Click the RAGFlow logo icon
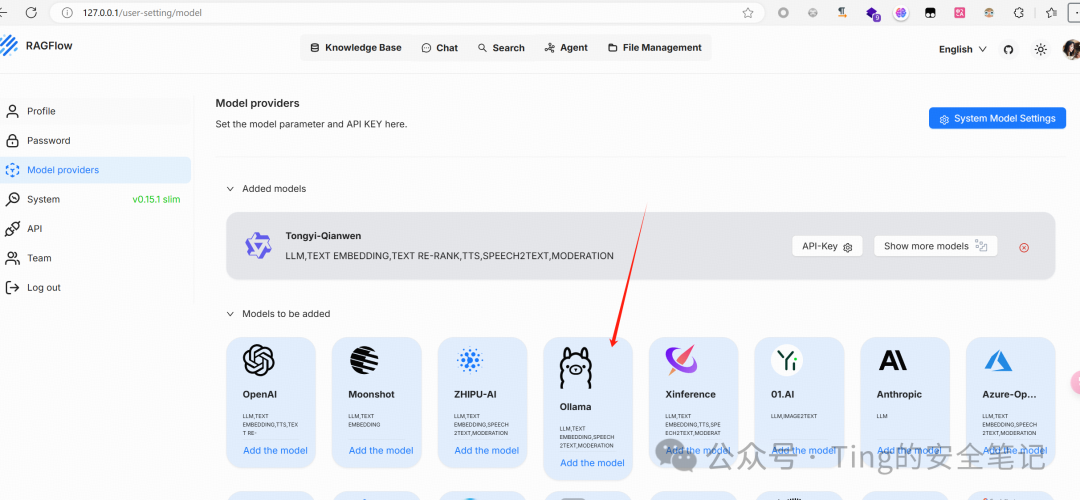The image size is (1080, 500). coord(8,45)
